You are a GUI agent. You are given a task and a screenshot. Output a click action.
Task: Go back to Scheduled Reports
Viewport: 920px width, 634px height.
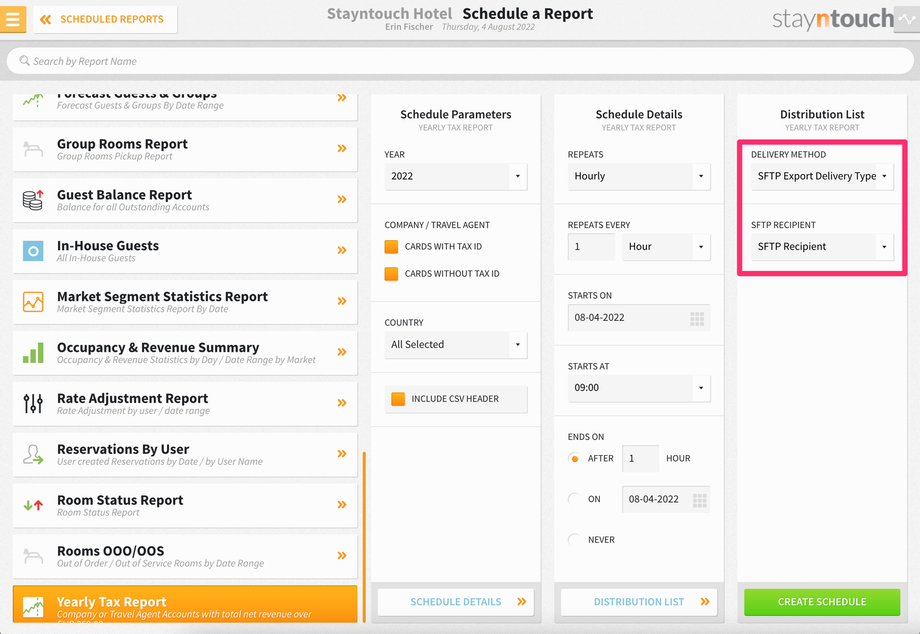tap(105, 19)
